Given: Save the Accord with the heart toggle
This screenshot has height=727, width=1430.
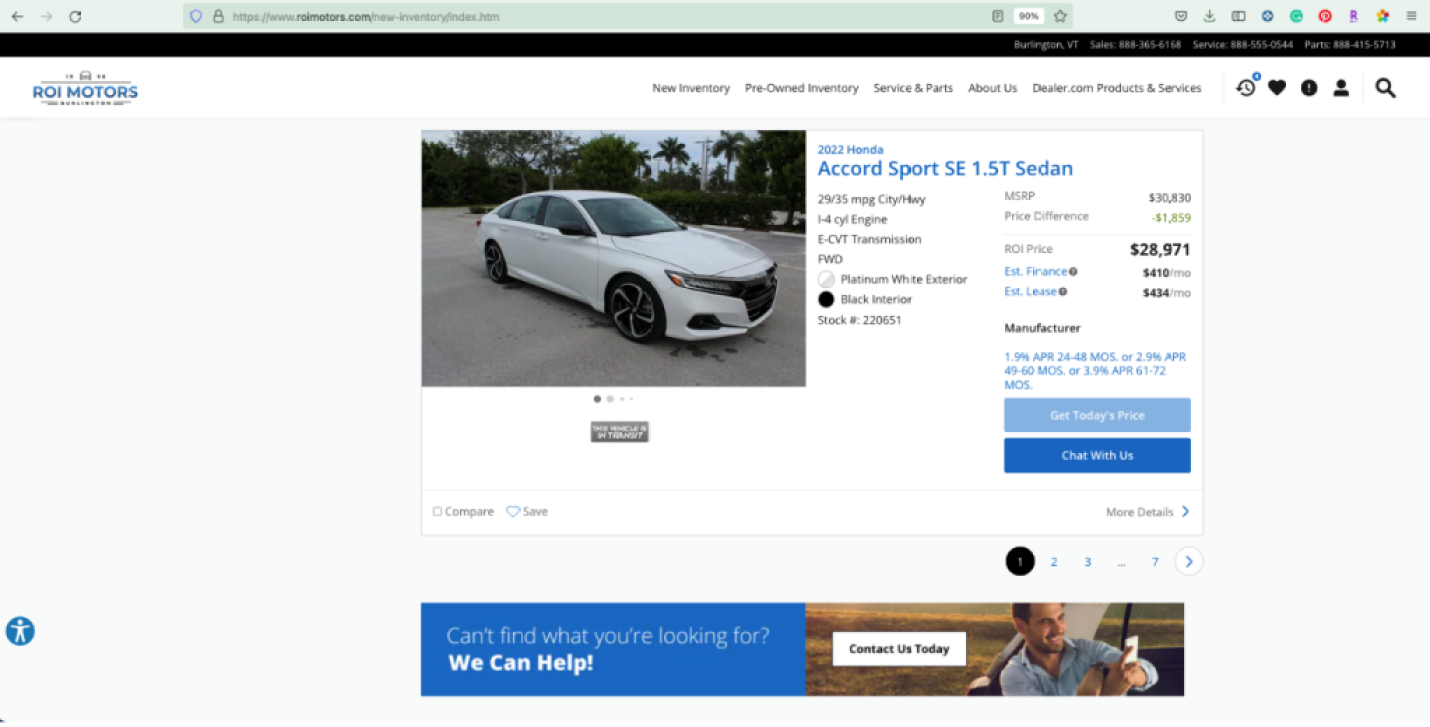Looking at the screenshot, I should [x=513, y=511].
